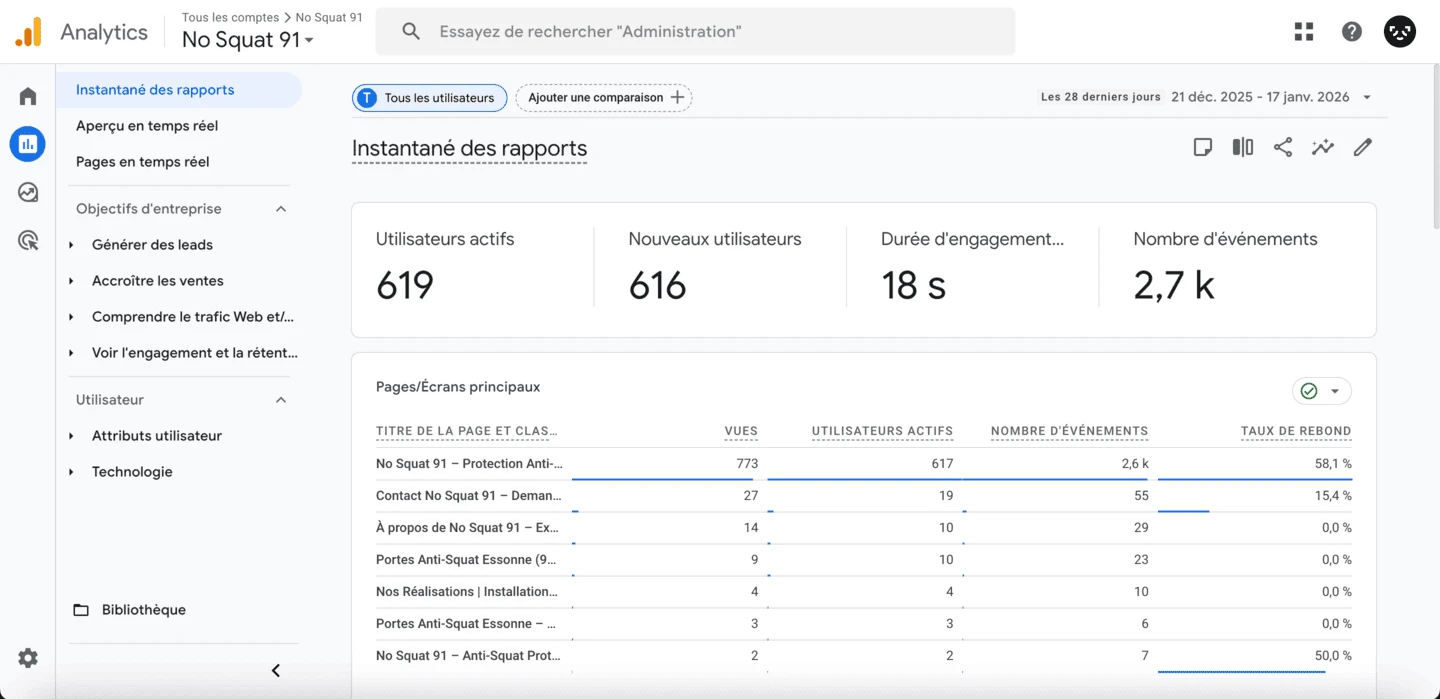This screenshot has height=699, width=1440.
Task: Open the comparison cards icon
Action: click(x=1242, y=147)
